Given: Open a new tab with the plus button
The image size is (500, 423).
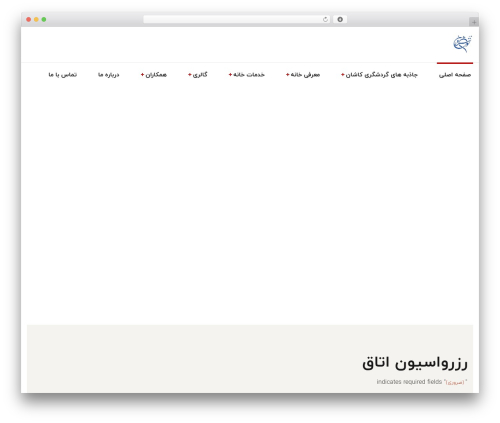Looking at the screenshot, I should click(474, 22).
